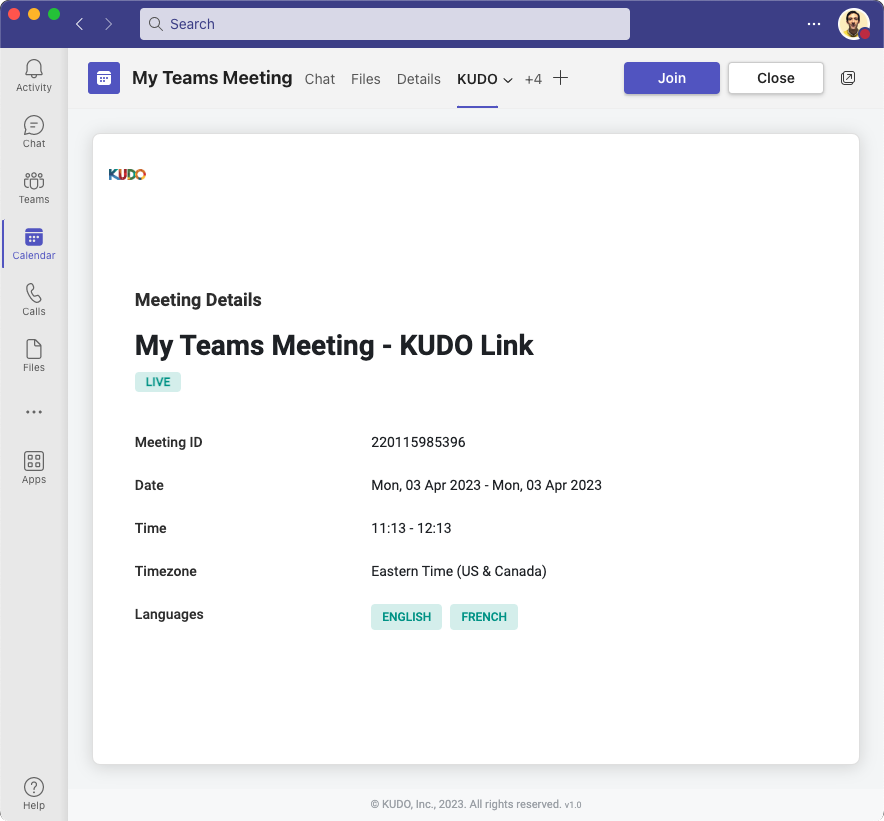Click the meeting calendar icon beside title

[x=104, y=78]
